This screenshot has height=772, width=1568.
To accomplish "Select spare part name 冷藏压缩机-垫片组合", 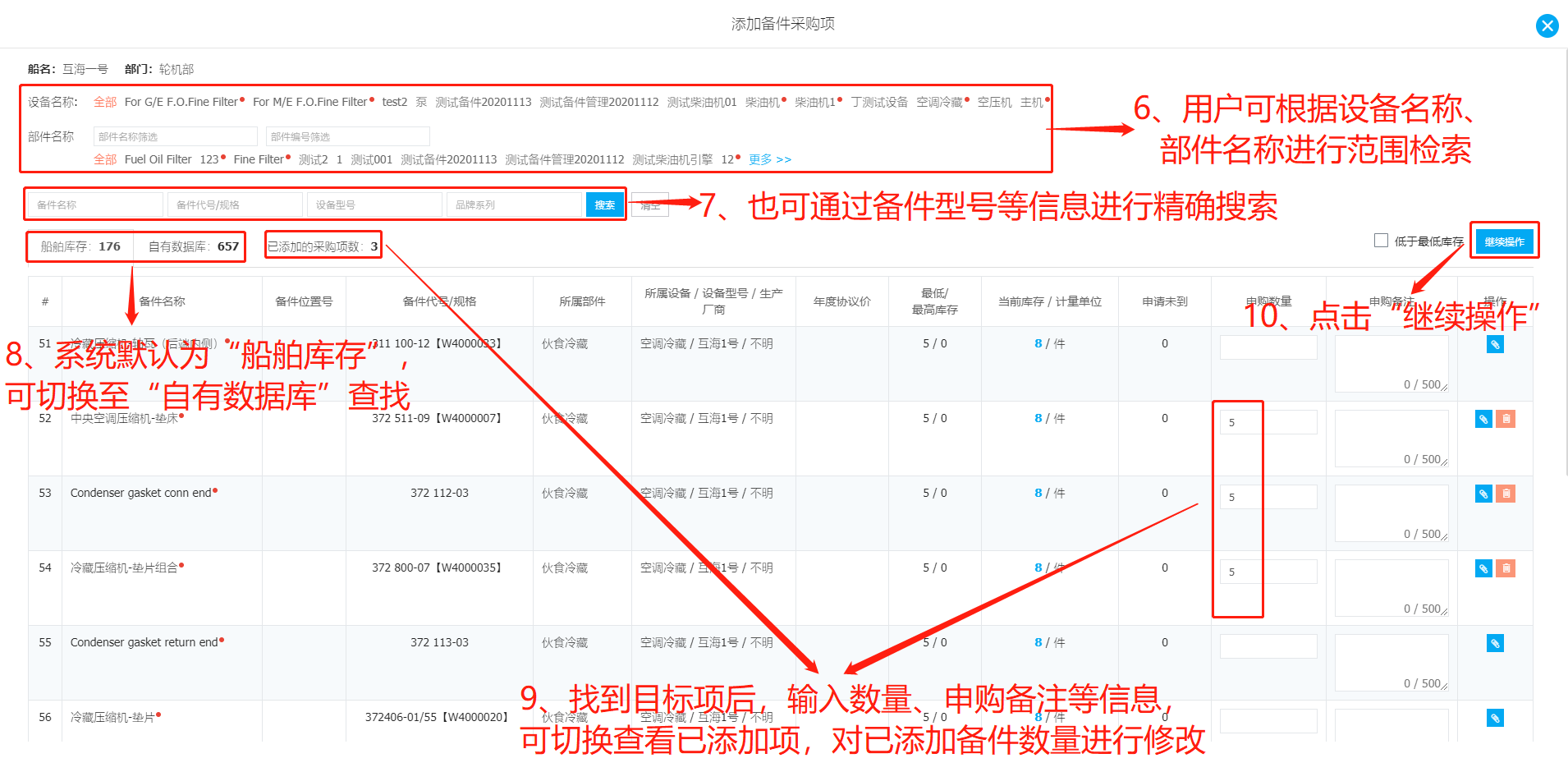I will pyautogui.click(x=124, y=568).
